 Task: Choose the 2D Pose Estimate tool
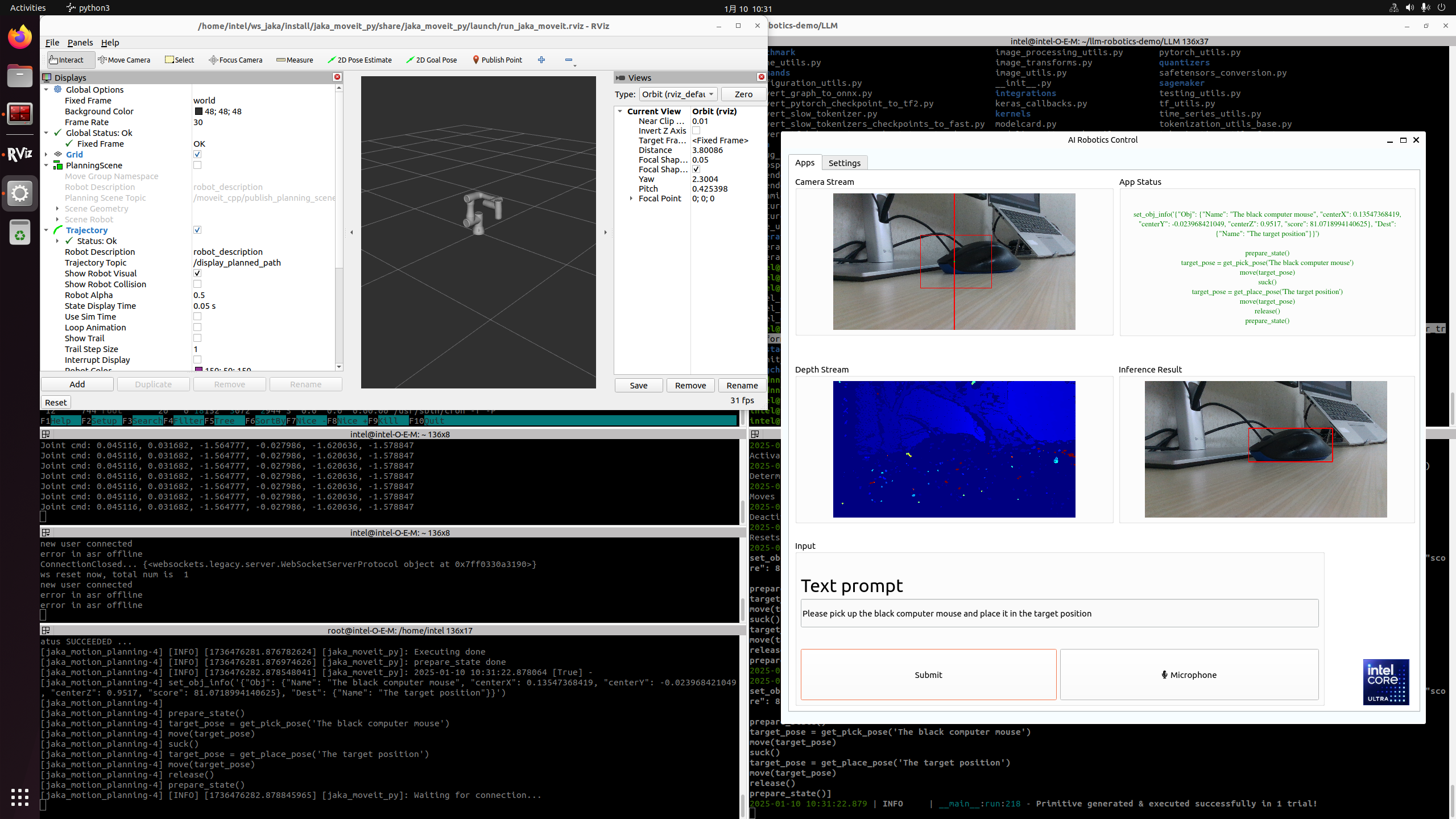pyautogui.click(x=359, y=60)
